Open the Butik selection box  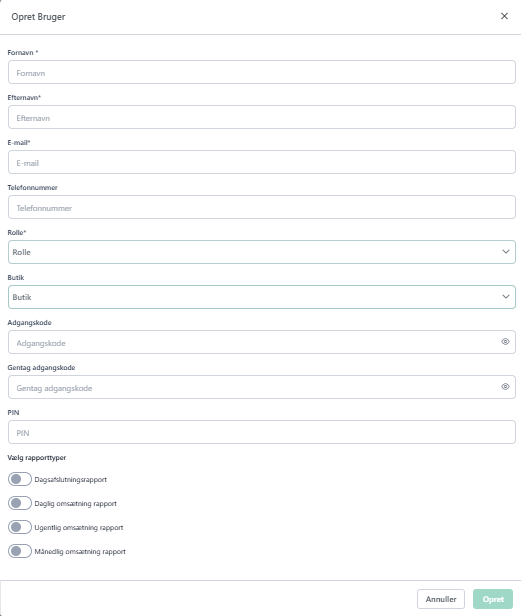click(262, 297)
